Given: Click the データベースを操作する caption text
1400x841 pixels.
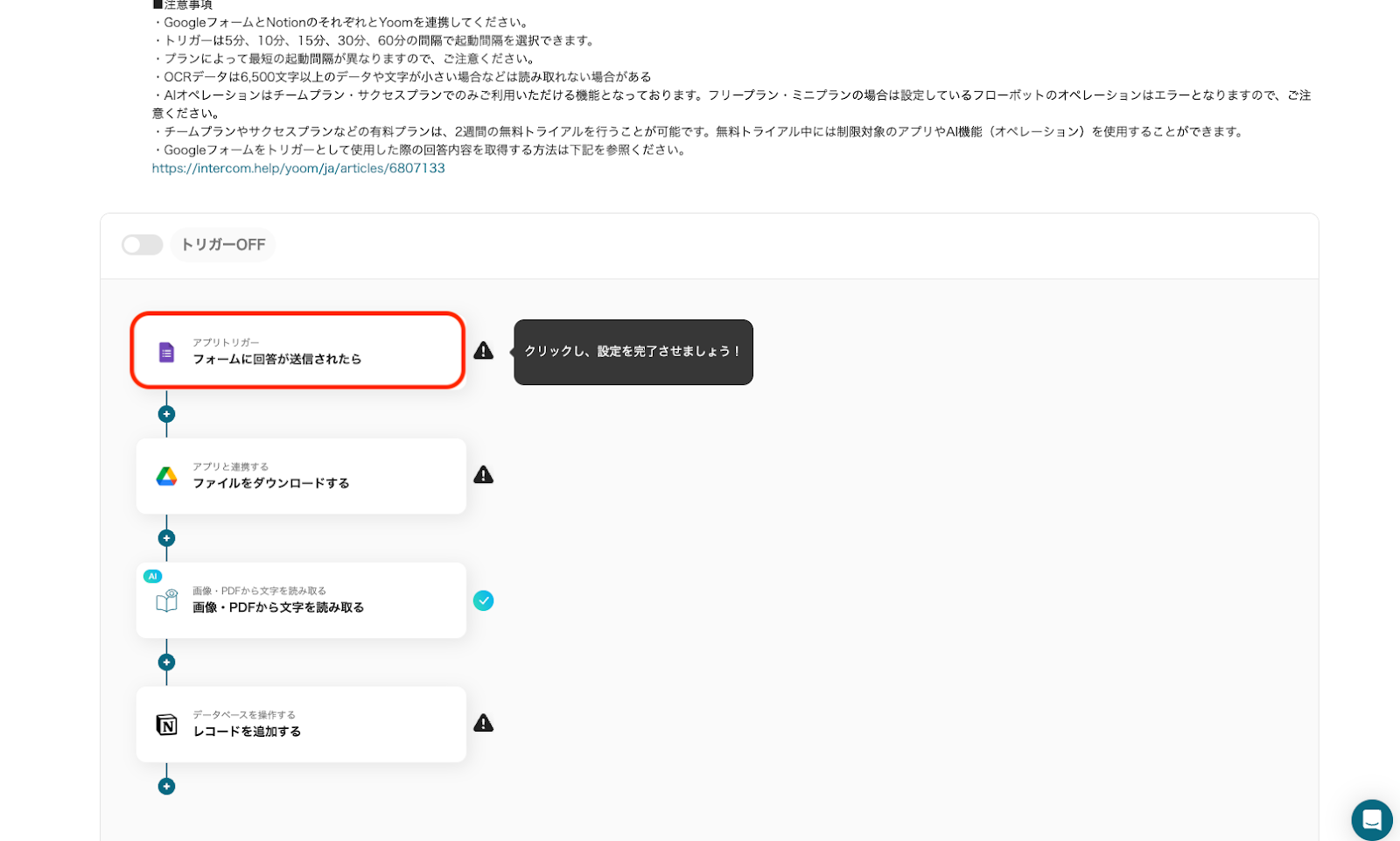Looking at the screenshot, I should tap(244, 715).
